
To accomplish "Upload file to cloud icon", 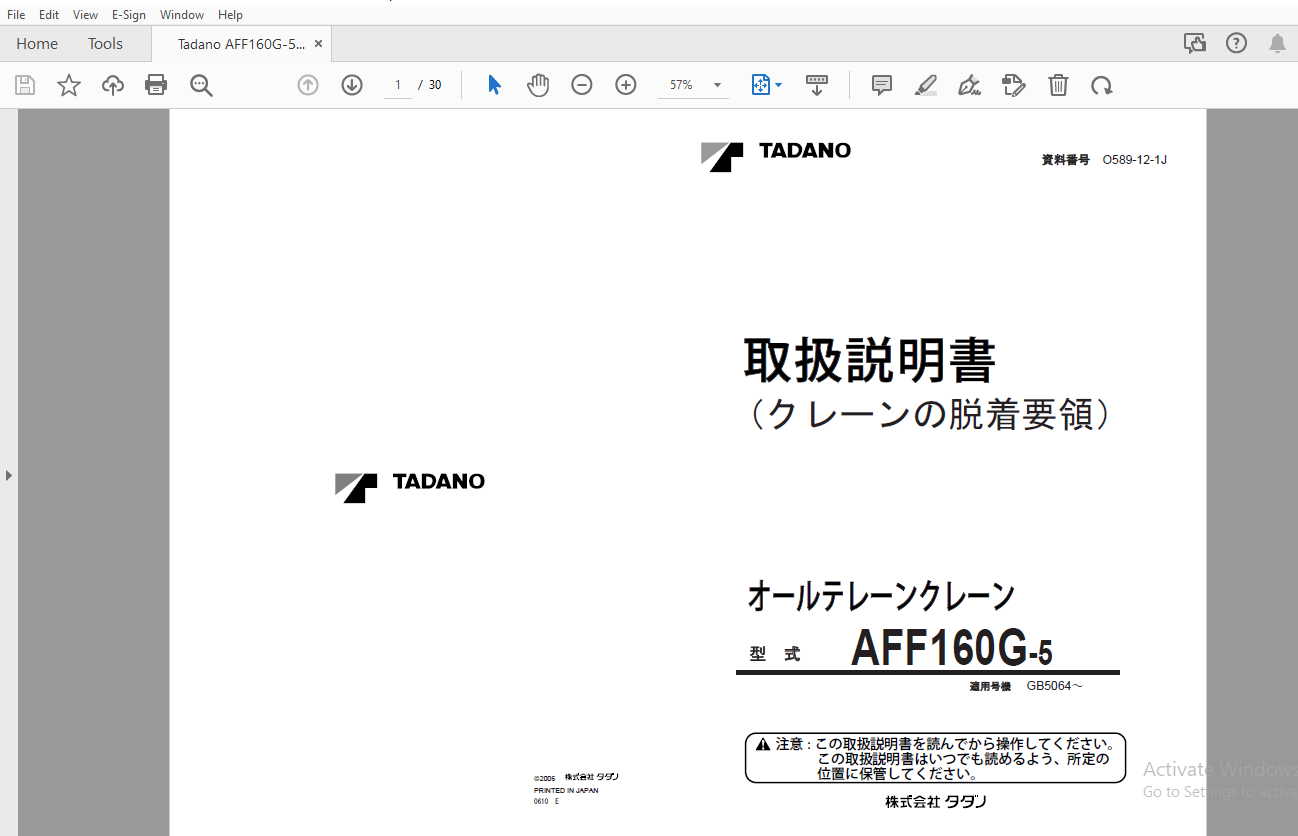I will click(113, 85).
